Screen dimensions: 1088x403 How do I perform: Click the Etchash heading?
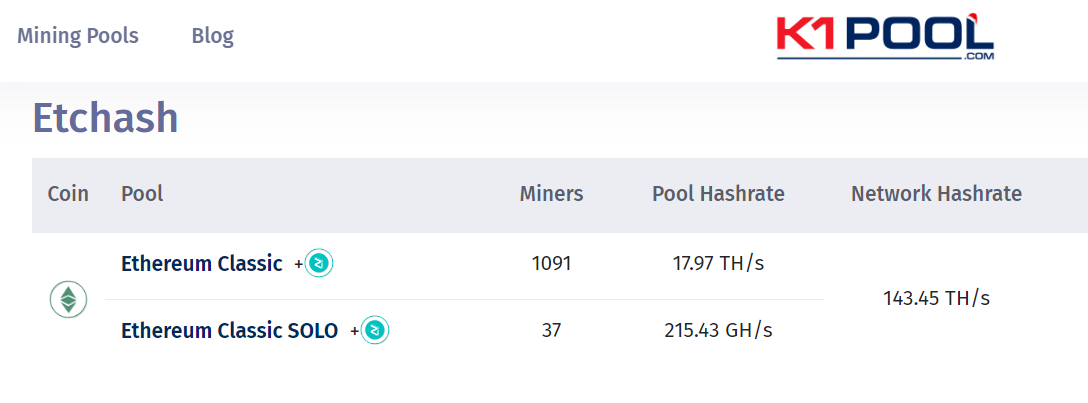click(105, 118)
